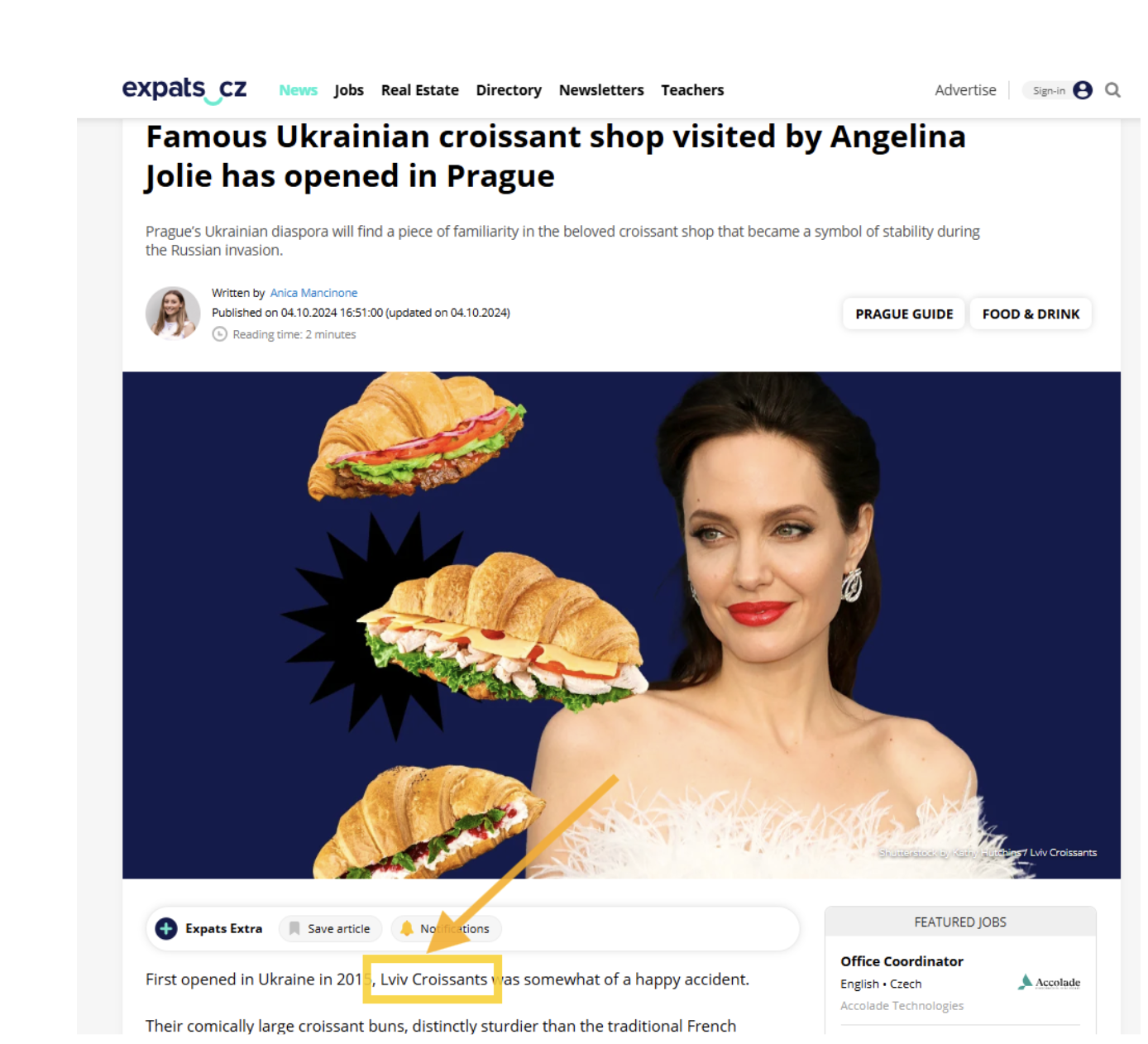Open the Directory menu item

click(x=509, y=90)
